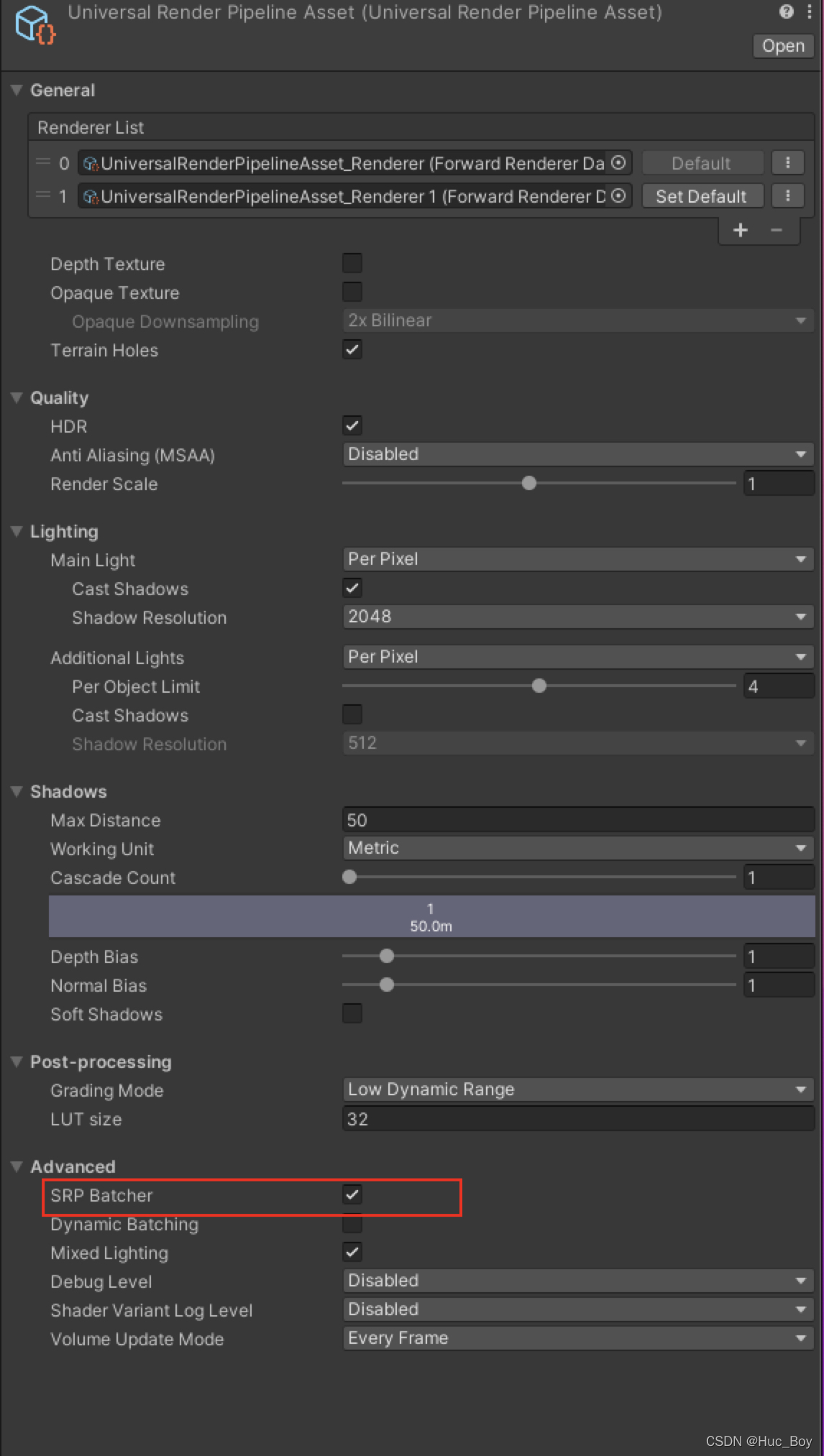
Task: Click the Depth Bias value field
Action: 779,957
